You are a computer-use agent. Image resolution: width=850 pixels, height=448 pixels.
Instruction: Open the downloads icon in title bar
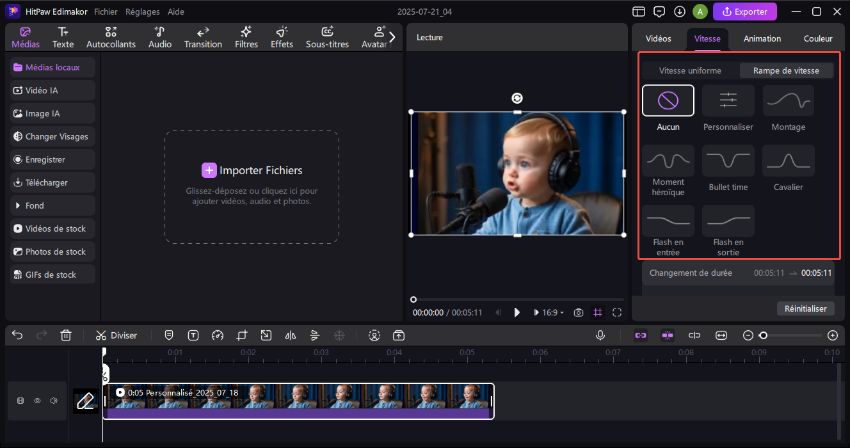pyautogui.click(x=679, y=11)
